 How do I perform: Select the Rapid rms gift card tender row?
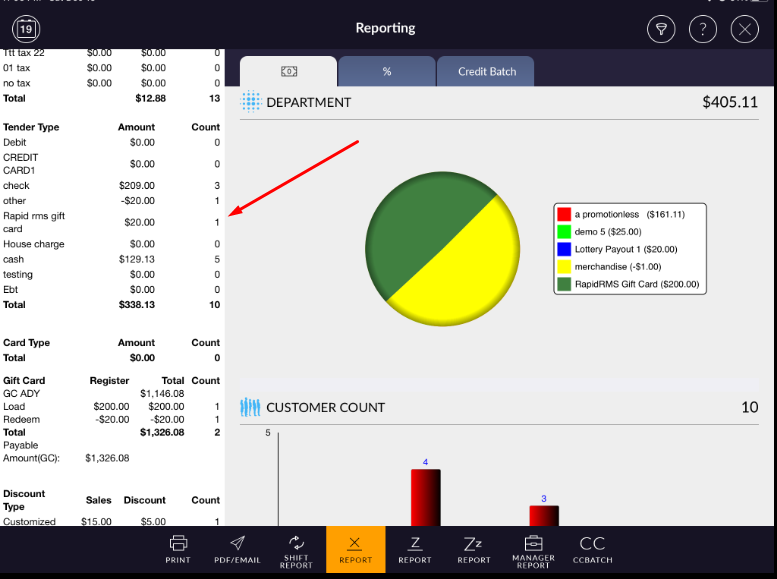(110, 222)
